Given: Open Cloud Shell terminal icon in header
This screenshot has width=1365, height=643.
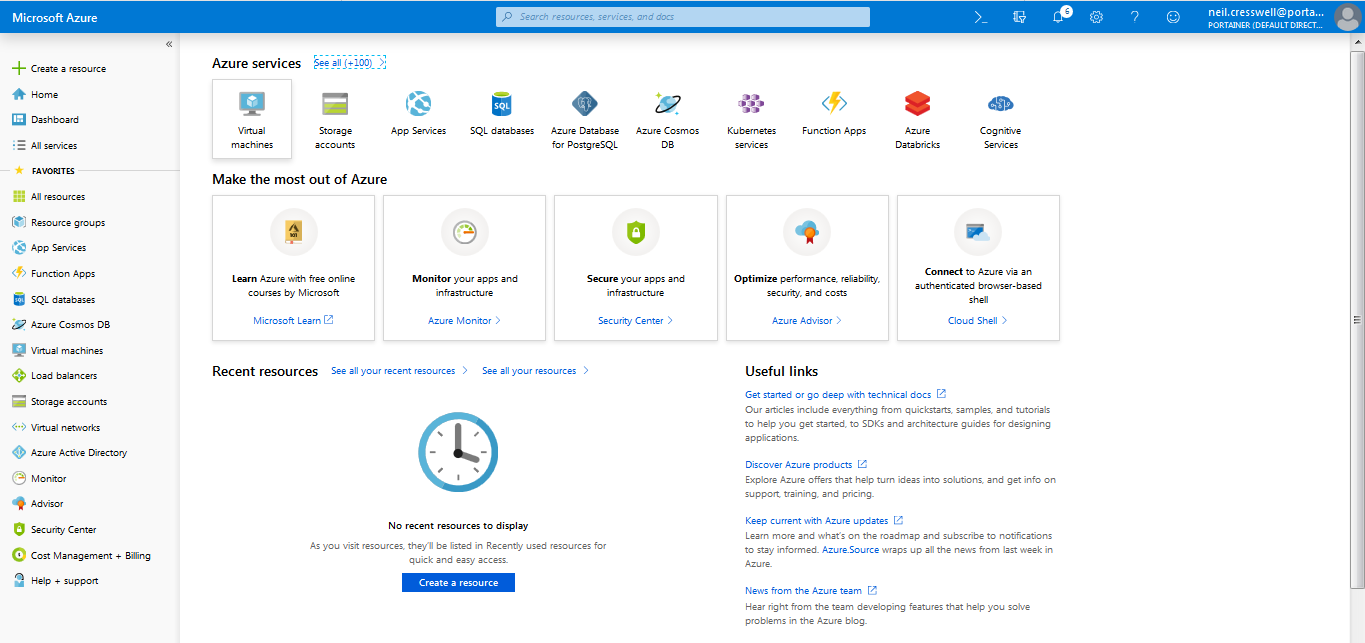Looking at the screenshot, I should [981, 17].
